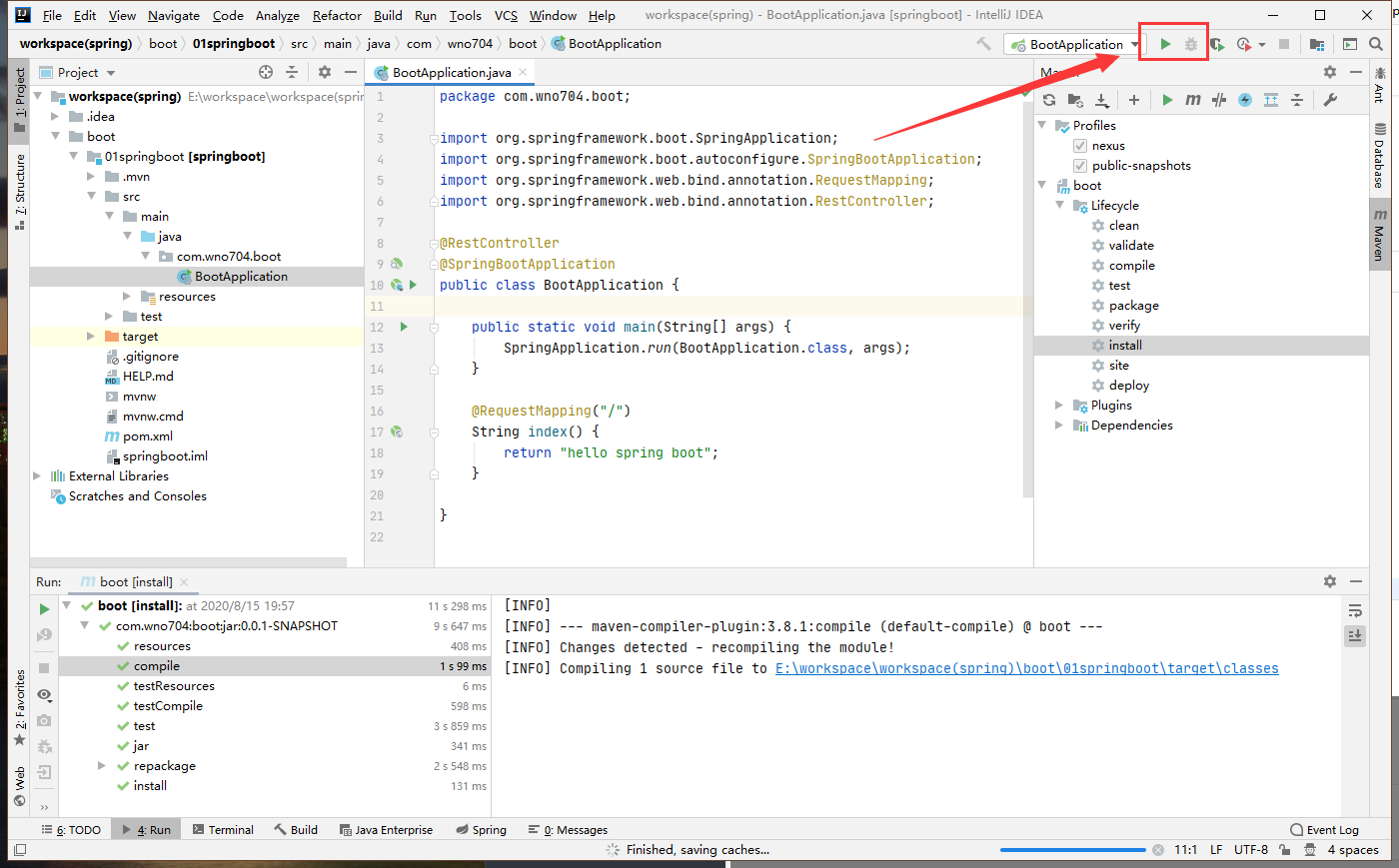Click the green Run button in top toolbar
1399x868 pixels.
click(x=1165, y=44)
